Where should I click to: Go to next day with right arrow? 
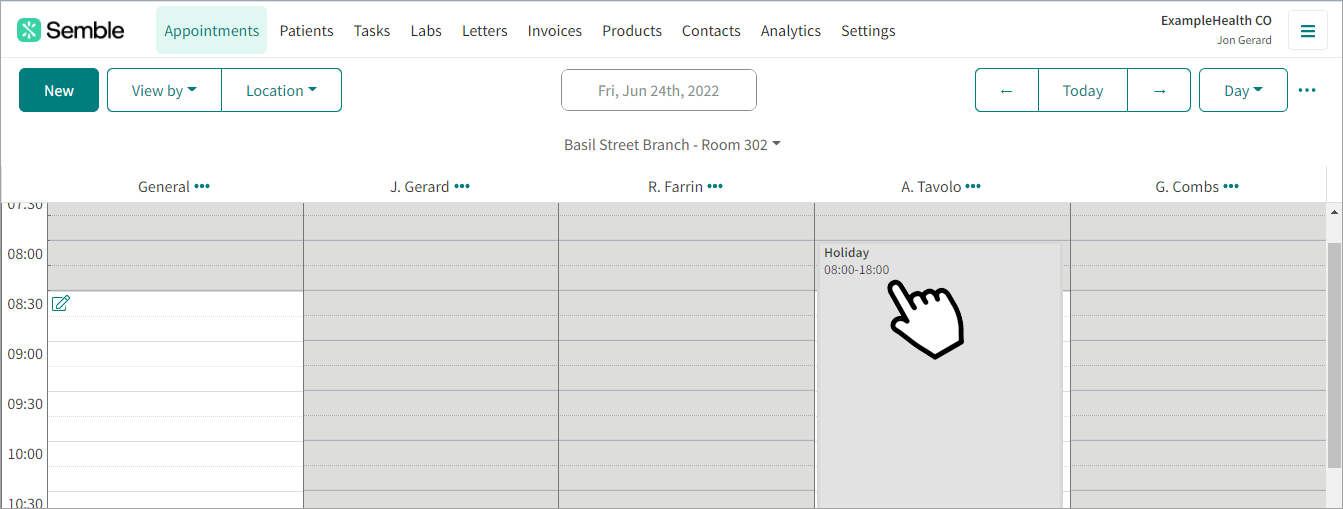1159,90
